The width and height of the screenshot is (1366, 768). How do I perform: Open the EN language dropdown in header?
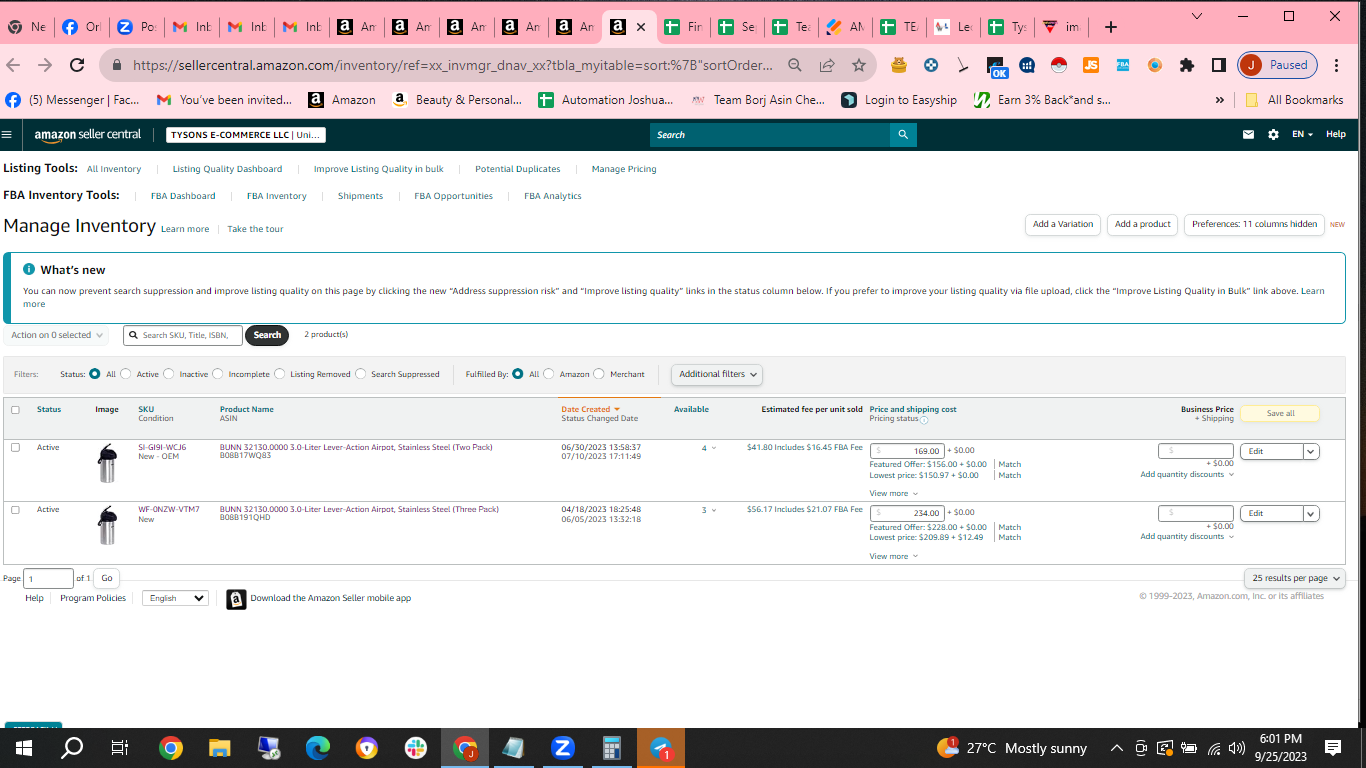(1302, 134)
